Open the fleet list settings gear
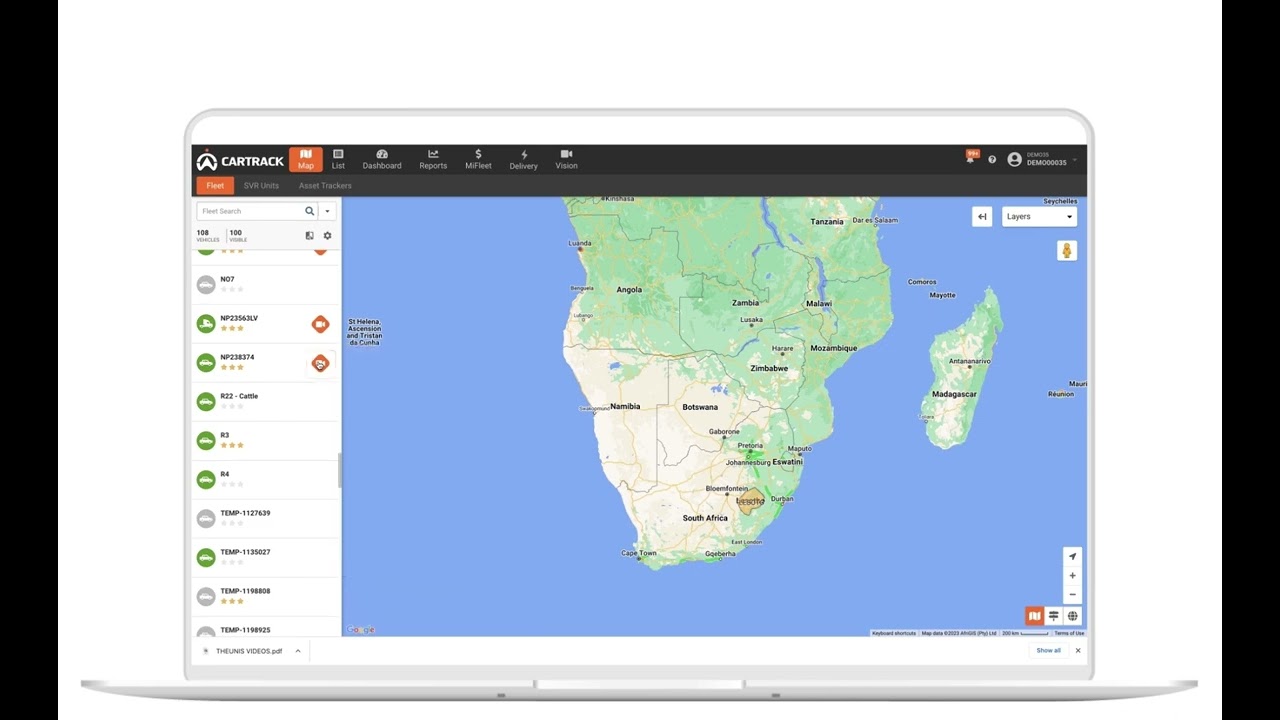1280x720 pixels. (x=327, y=236)
